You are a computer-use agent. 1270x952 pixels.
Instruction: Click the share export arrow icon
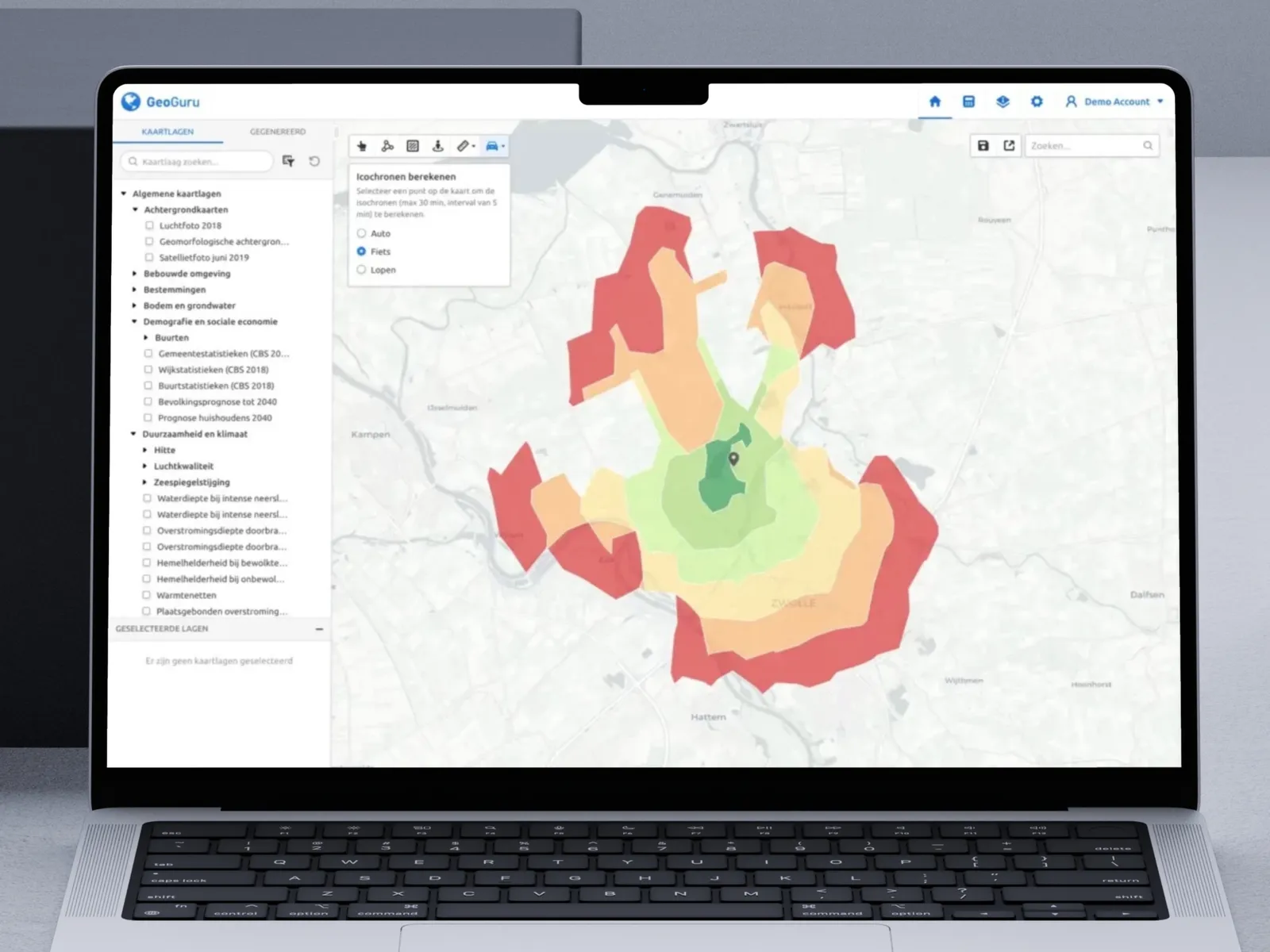[x=1009, y=145]
